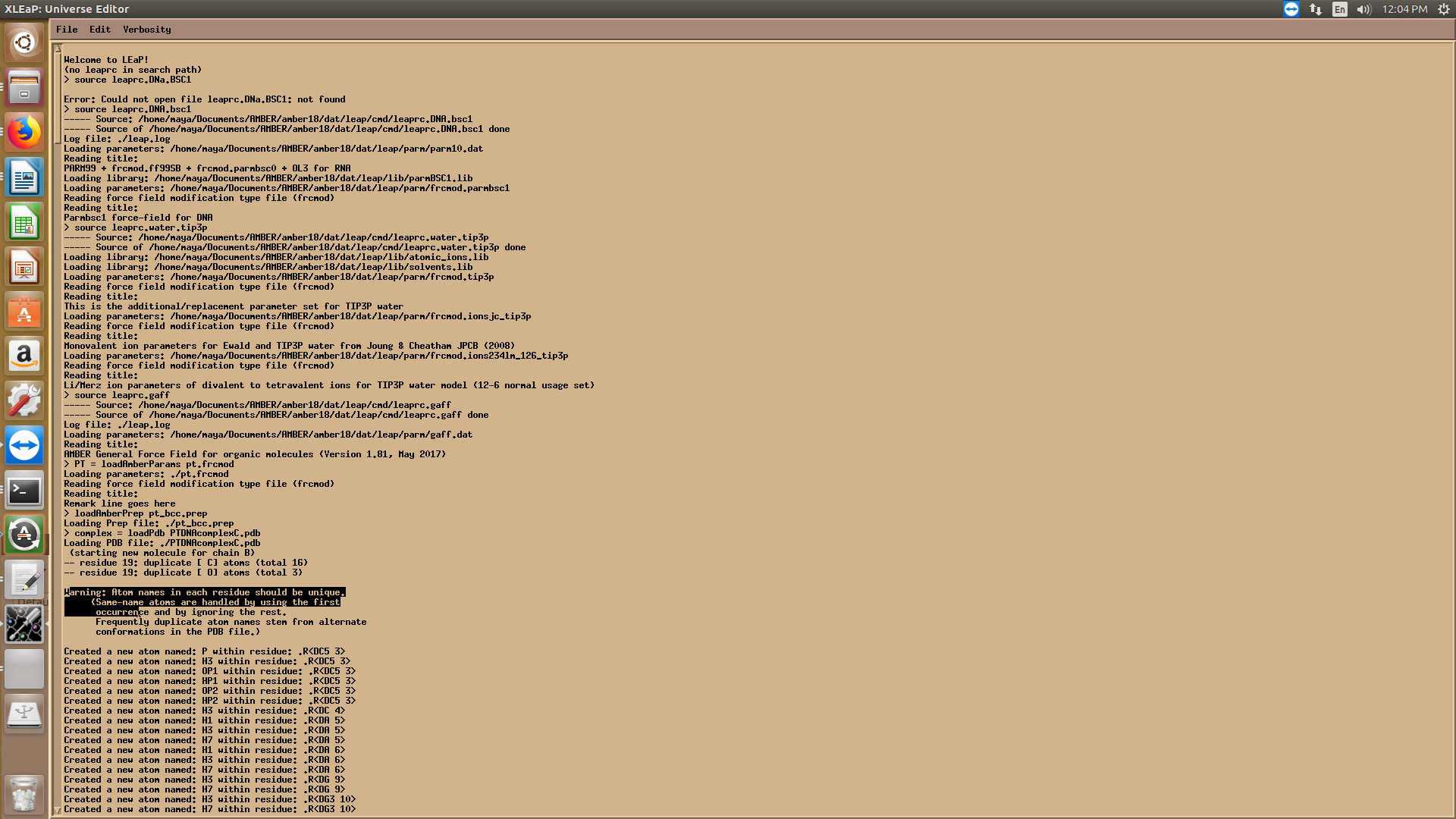Switch to the XLeaP molecule-and-screwdriver dock icon
This screenshot has width=1456, height=819.
24,625
